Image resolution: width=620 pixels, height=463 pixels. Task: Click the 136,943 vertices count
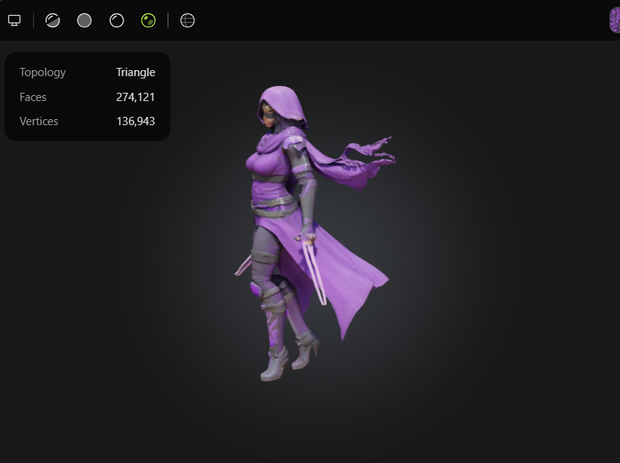(x=136, y=121)
